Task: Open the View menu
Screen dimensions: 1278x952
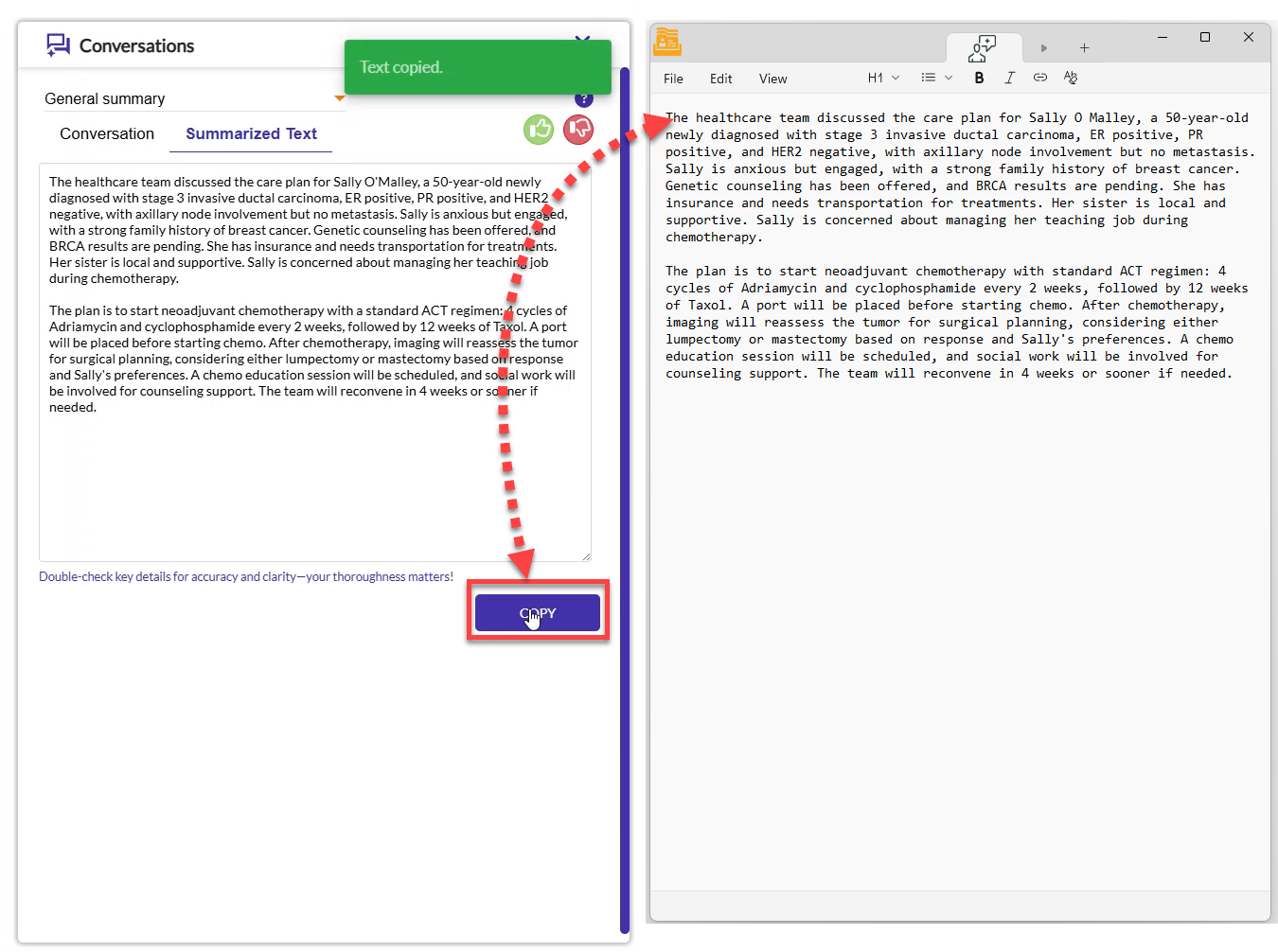Action: [772, 79]
